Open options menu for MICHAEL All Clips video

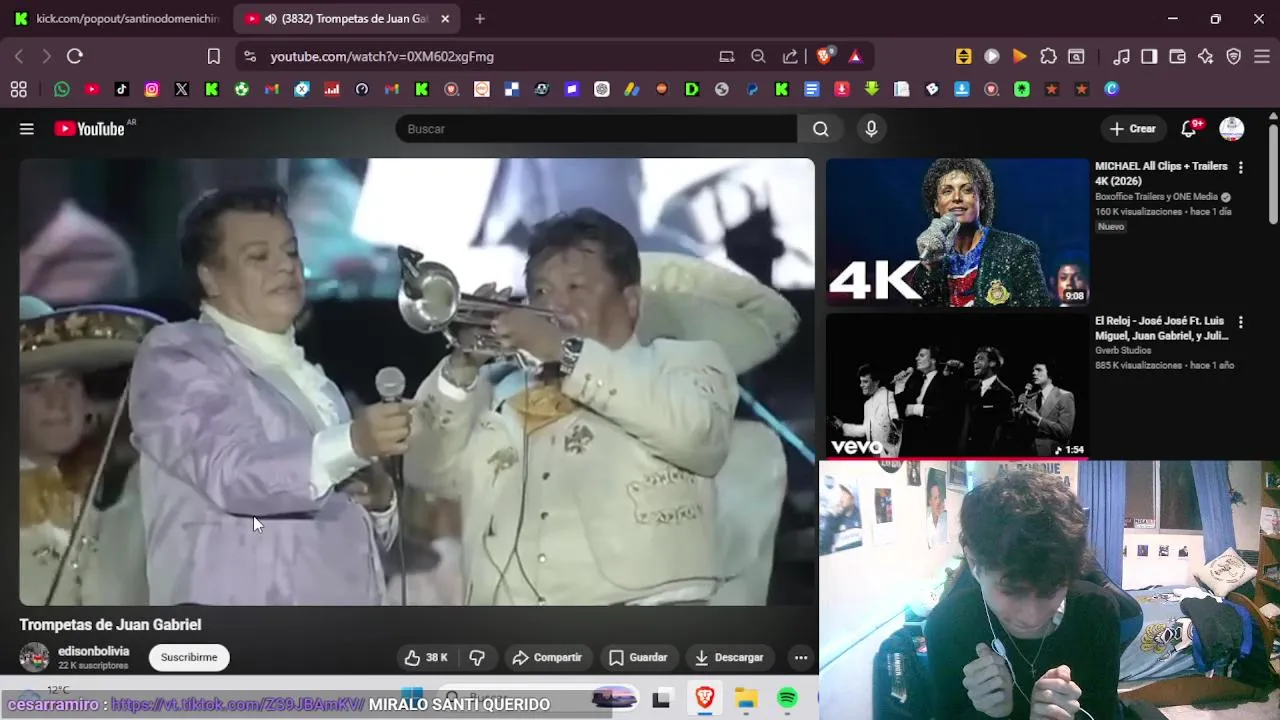coord(1241,167)
